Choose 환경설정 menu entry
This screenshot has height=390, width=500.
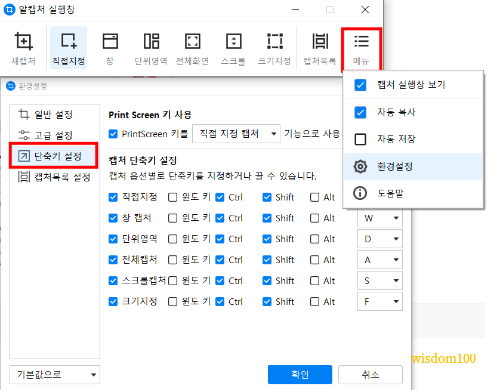coord(413,166)
